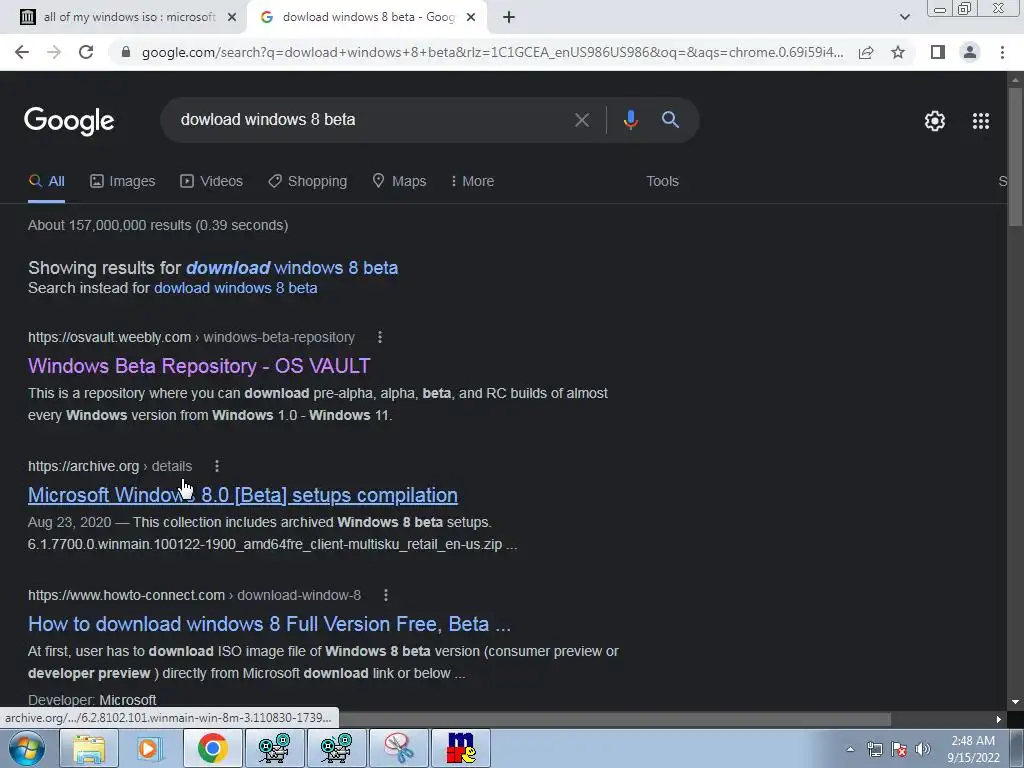Submit search with magnifier icon
The image size is (1024, 768).
click(670, 120)
